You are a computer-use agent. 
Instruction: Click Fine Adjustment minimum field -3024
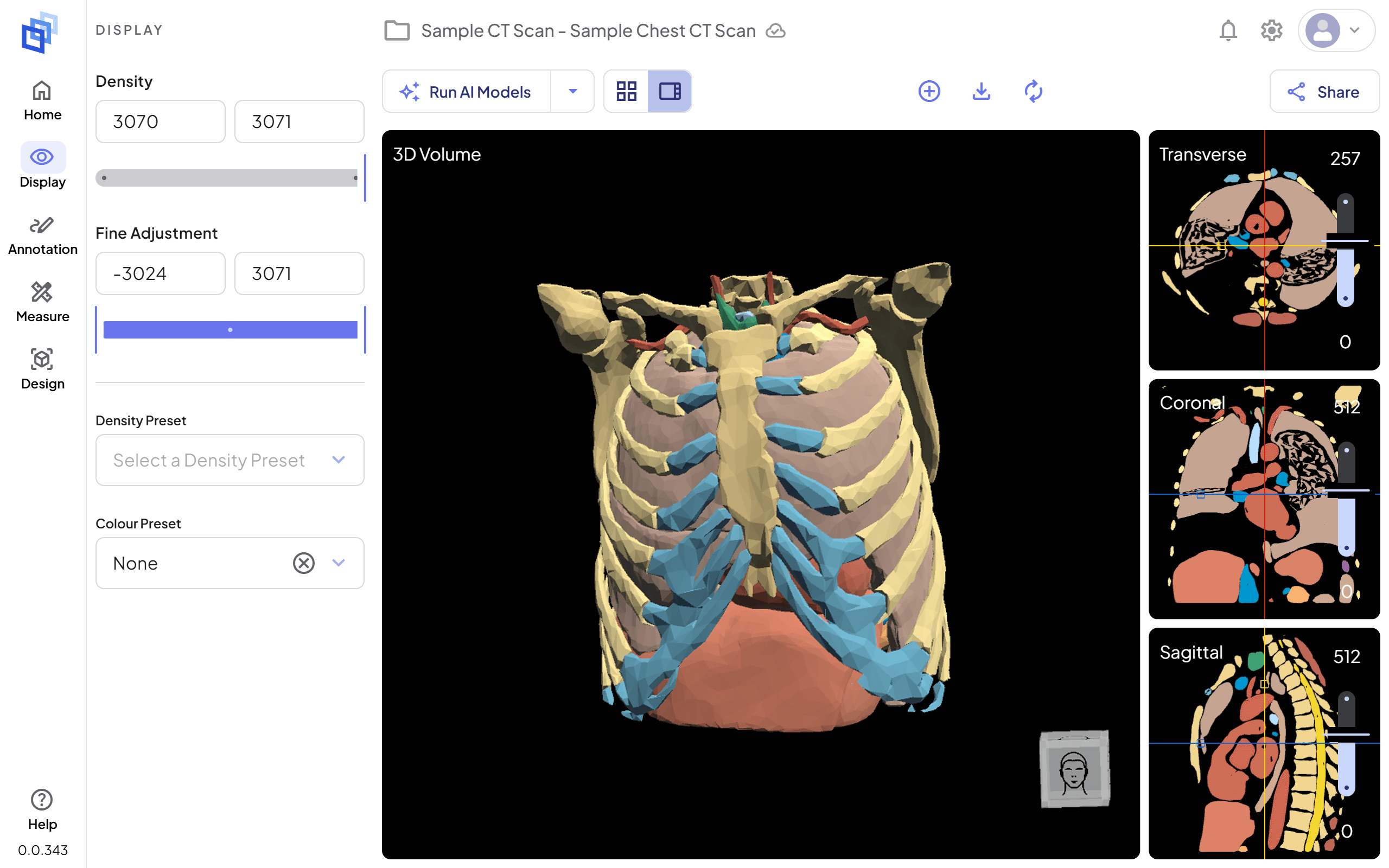(x=160, y=273)
